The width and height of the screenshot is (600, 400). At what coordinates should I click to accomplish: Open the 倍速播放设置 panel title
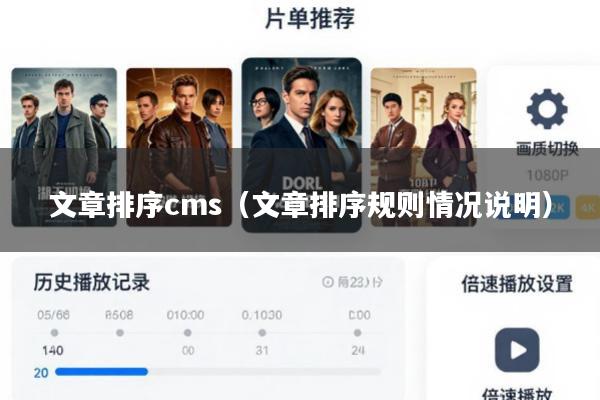coord(517,284)
